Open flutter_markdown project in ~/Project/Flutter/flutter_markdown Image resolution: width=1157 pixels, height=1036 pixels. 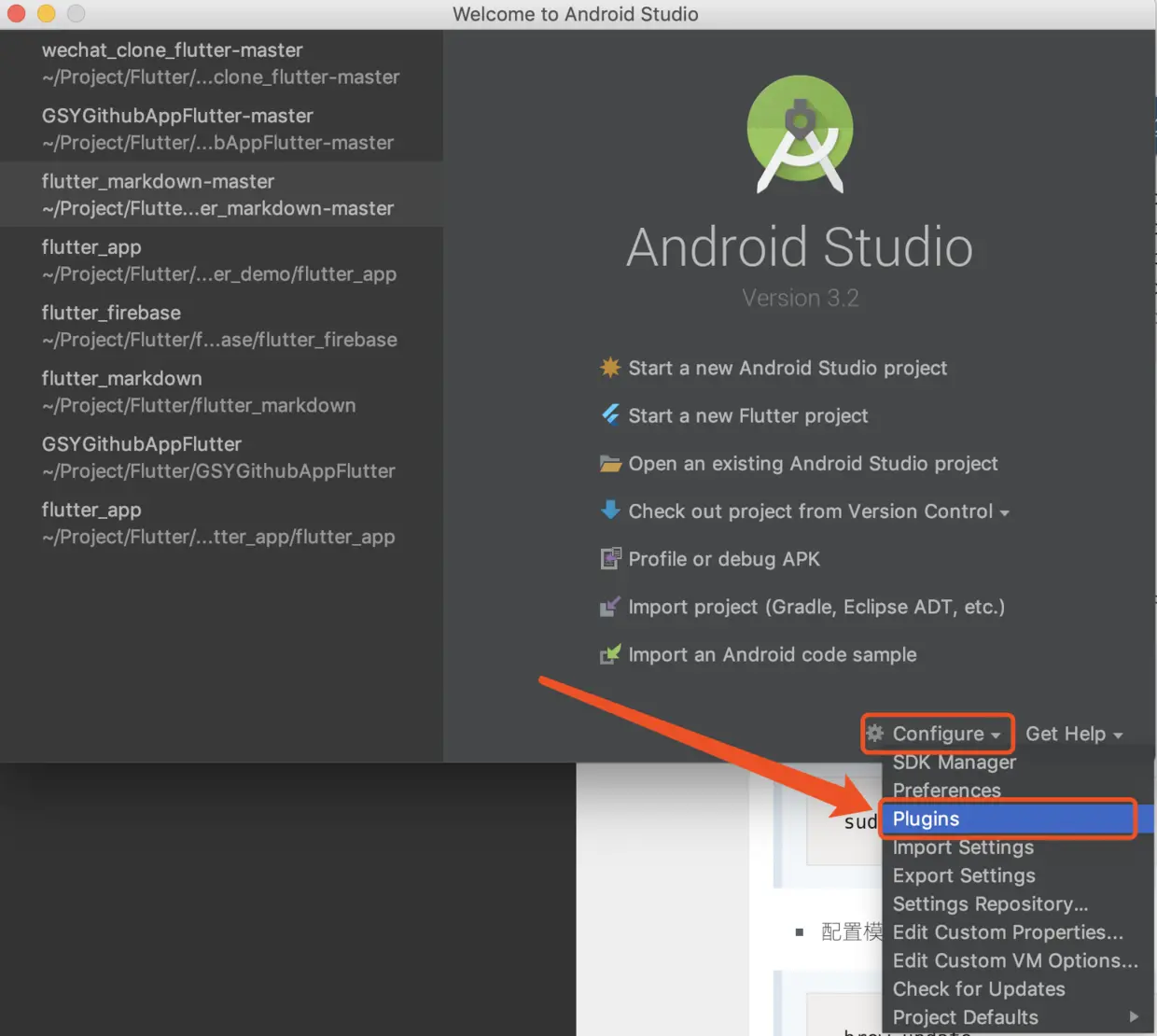[x=221, y=391]
